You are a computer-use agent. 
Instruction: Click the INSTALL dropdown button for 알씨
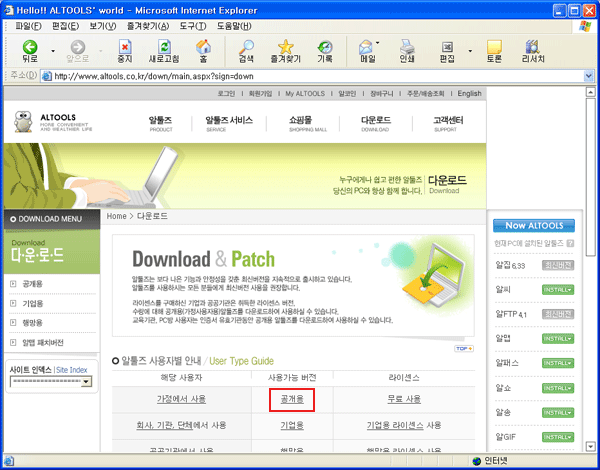[558, 290]
